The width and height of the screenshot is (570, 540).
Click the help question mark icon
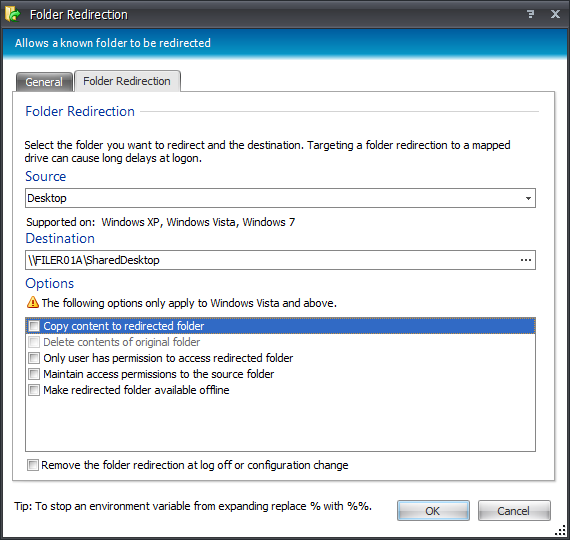click(x=530, y=14)
